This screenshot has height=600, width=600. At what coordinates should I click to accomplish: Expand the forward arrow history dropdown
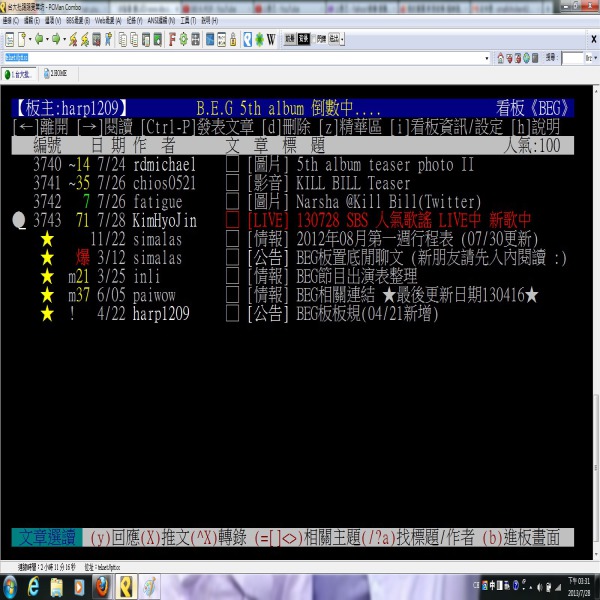click(64, 39)
